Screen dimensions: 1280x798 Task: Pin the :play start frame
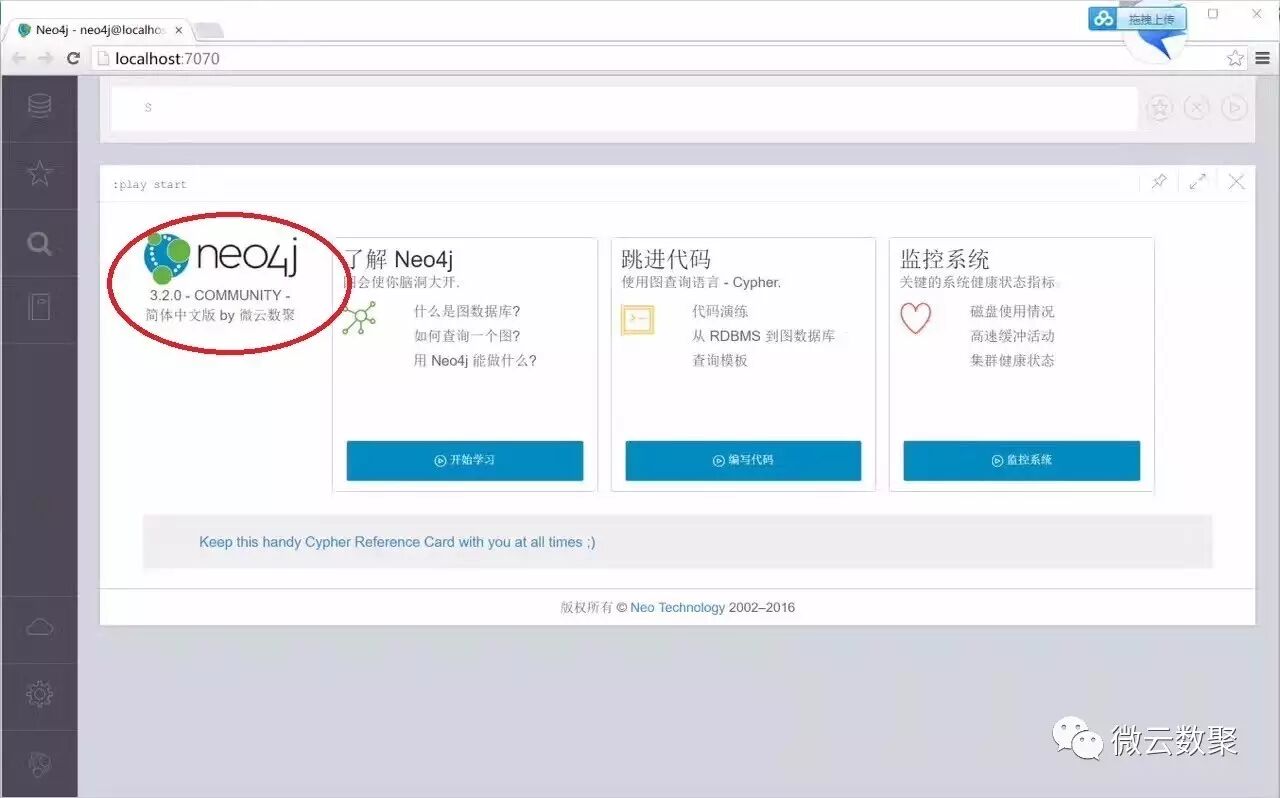1159,182
